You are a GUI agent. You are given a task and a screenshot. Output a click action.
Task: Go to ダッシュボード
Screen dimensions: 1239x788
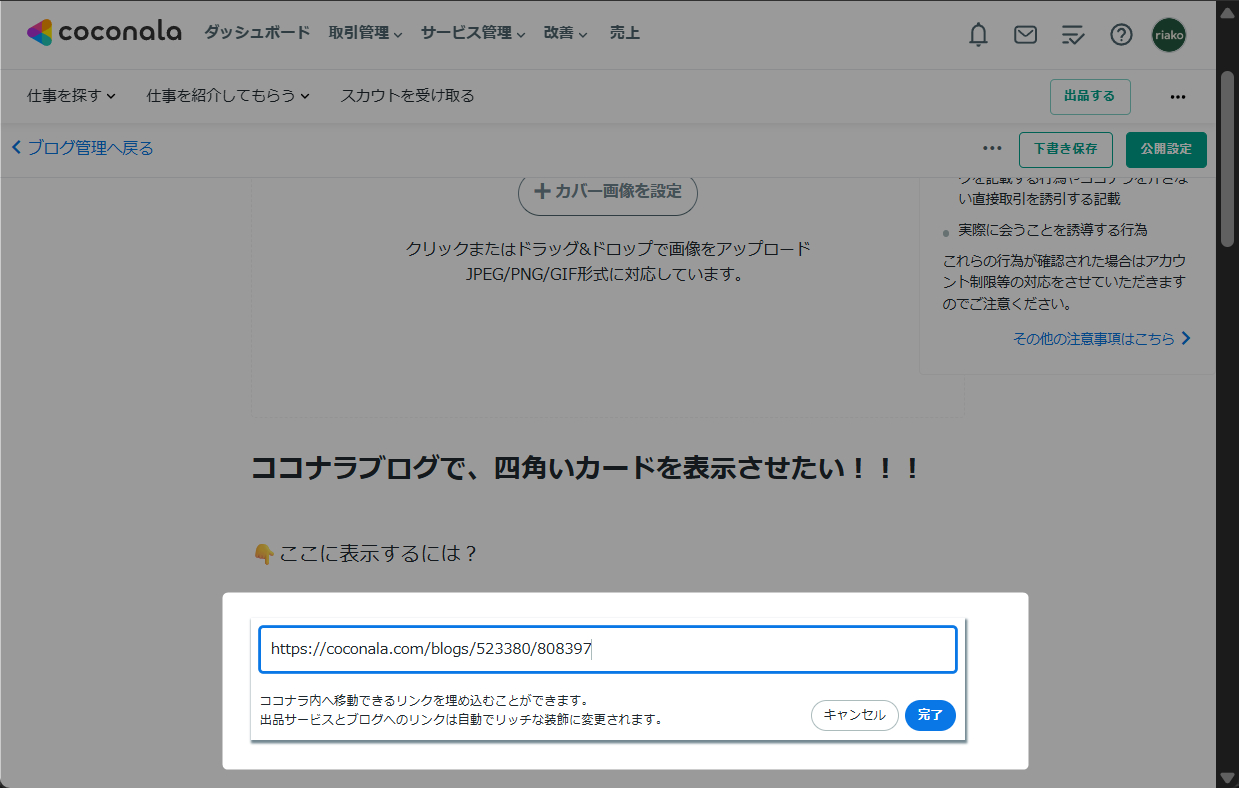tap(257, 33)
